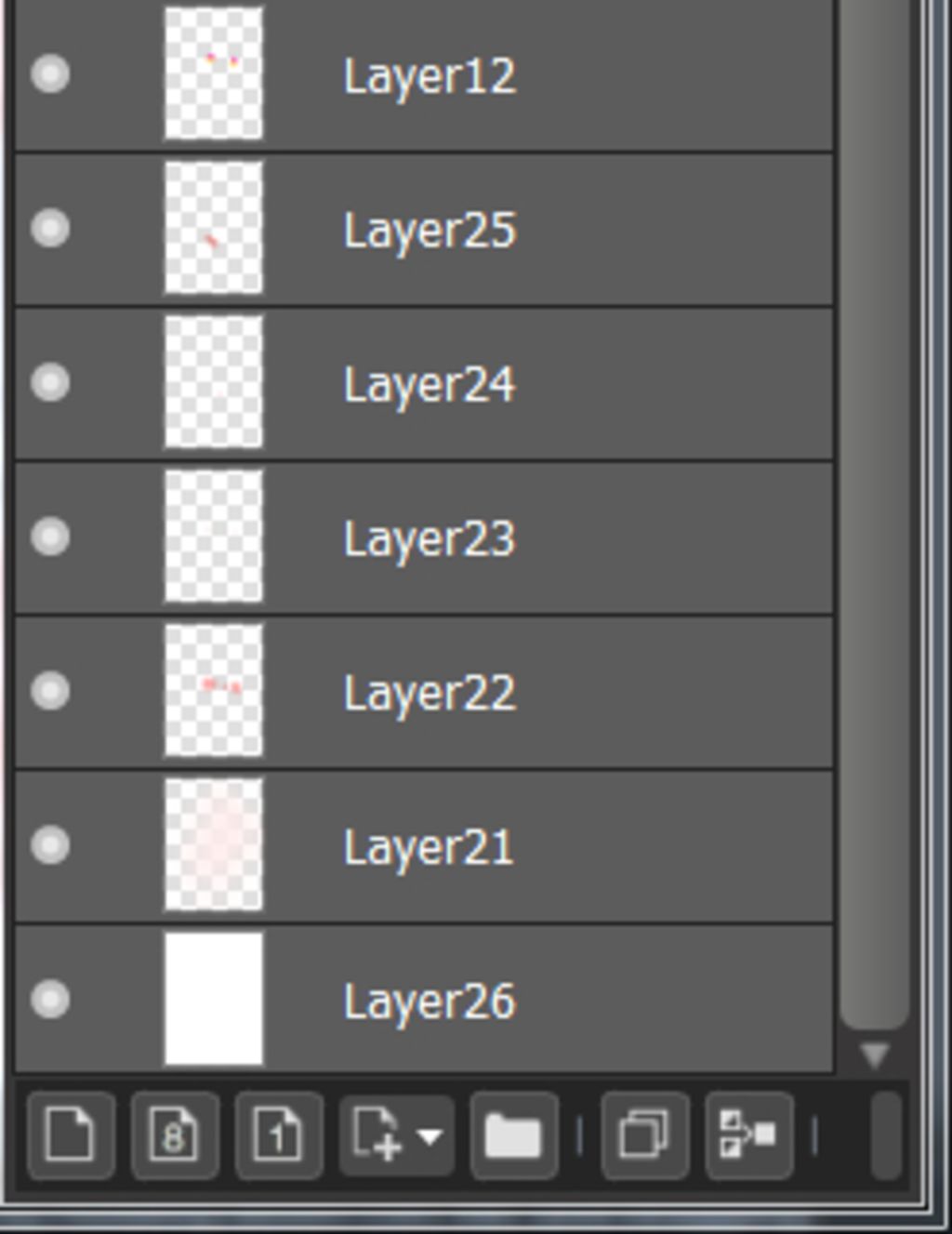The height and width of the screenshot is (1234, 952).
Task: Add a new 1-bit layer
Action: pyautogui.click(x=279, y=1135)
